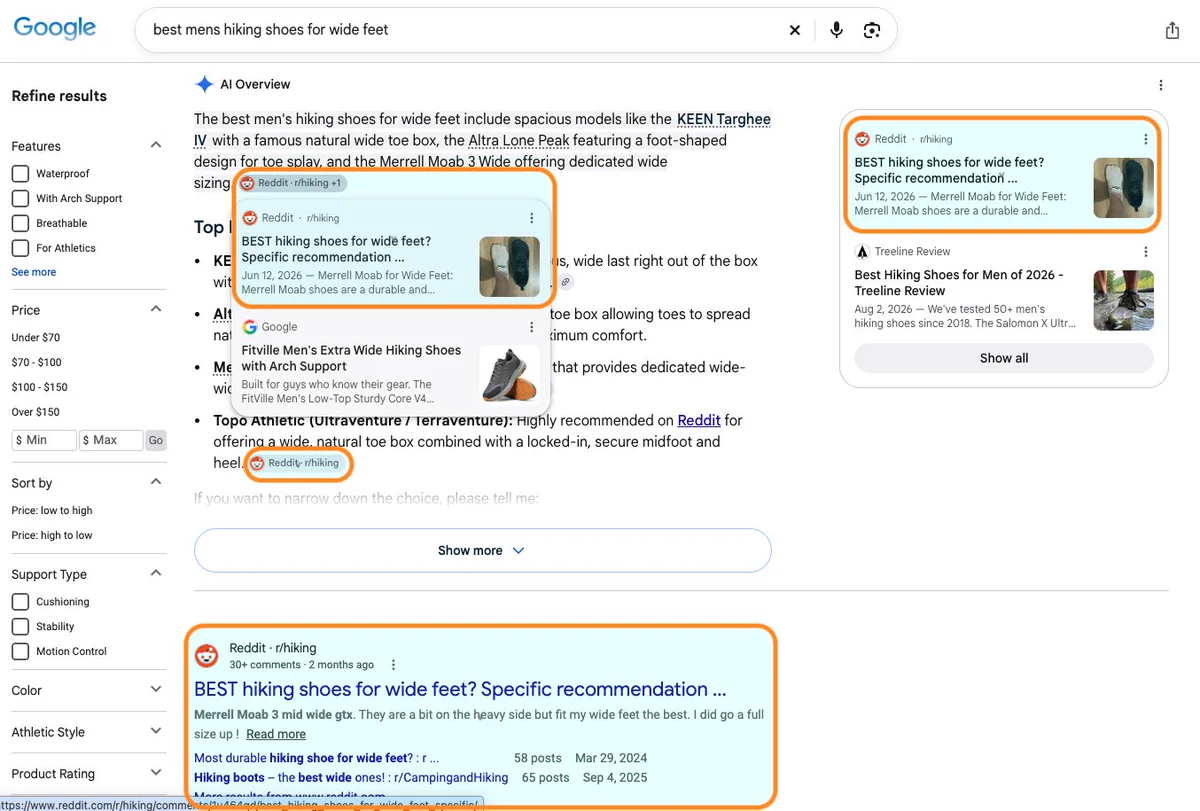Viewport: 1200px width, 811px height.
Task: Expand the Color filter section
Action: tap(156, 689)
